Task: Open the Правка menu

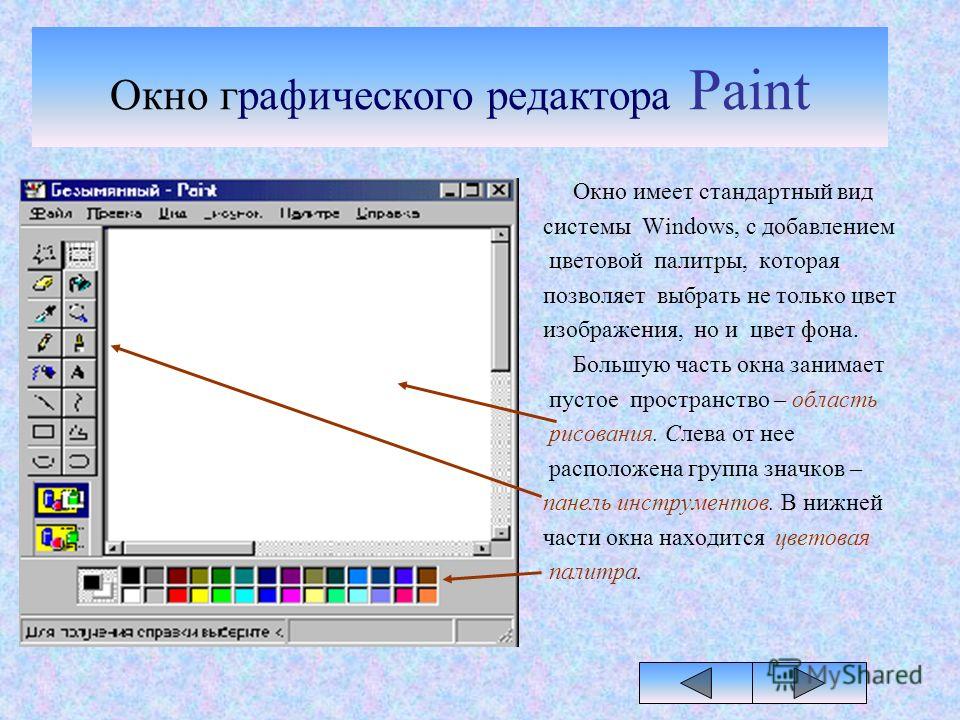Action: (x=114, y=214)
